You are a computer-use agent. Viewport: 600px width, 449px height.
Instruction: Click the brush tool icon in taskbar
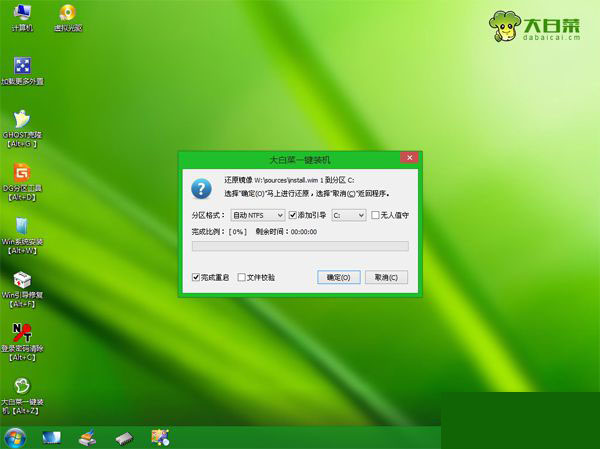(87, 438)
